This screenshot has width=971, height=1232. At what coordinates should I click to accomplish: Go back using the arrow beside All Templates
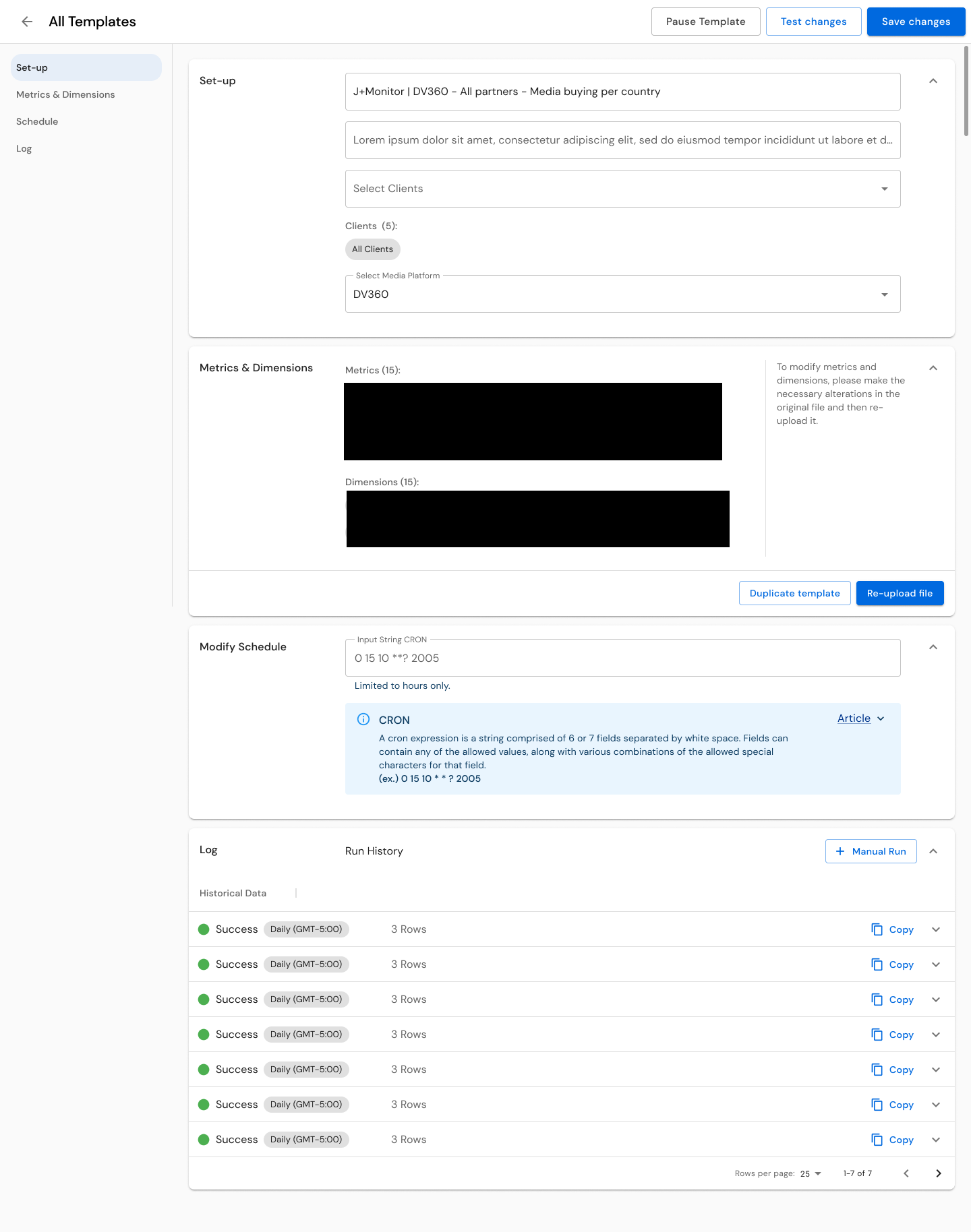[27, 22]
